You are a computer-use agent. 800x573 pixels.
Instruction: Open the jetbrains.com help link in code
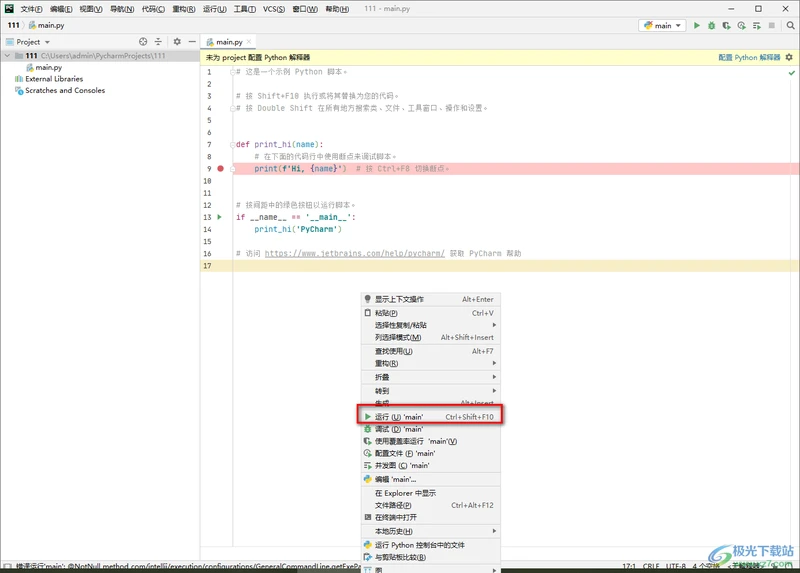tap(355, 254)
